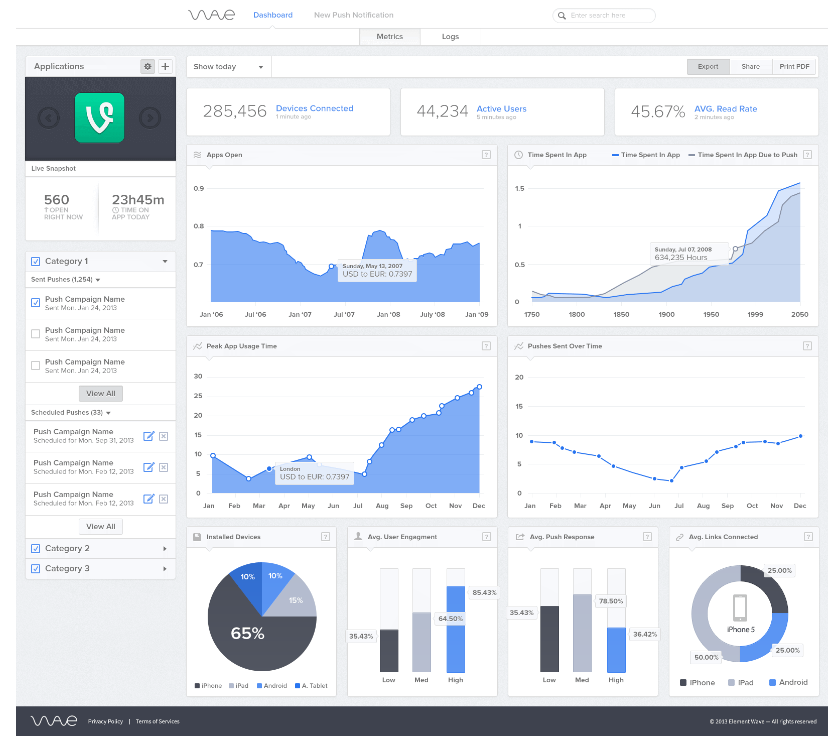
Task: Switch to Logs tab
Action: [450, 36]
